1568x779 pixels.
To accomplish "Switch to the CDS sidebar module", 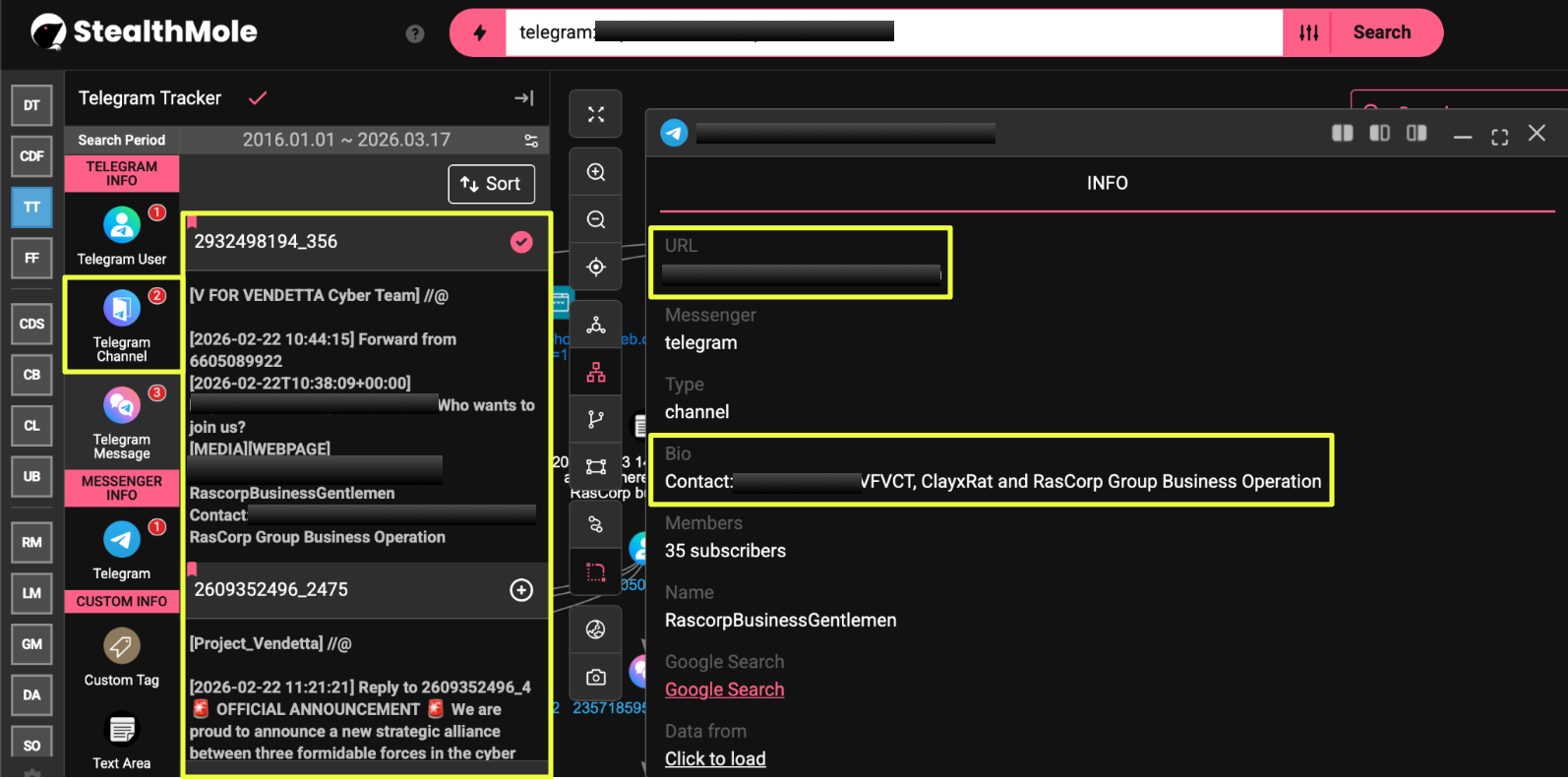I will coord(31,324).
